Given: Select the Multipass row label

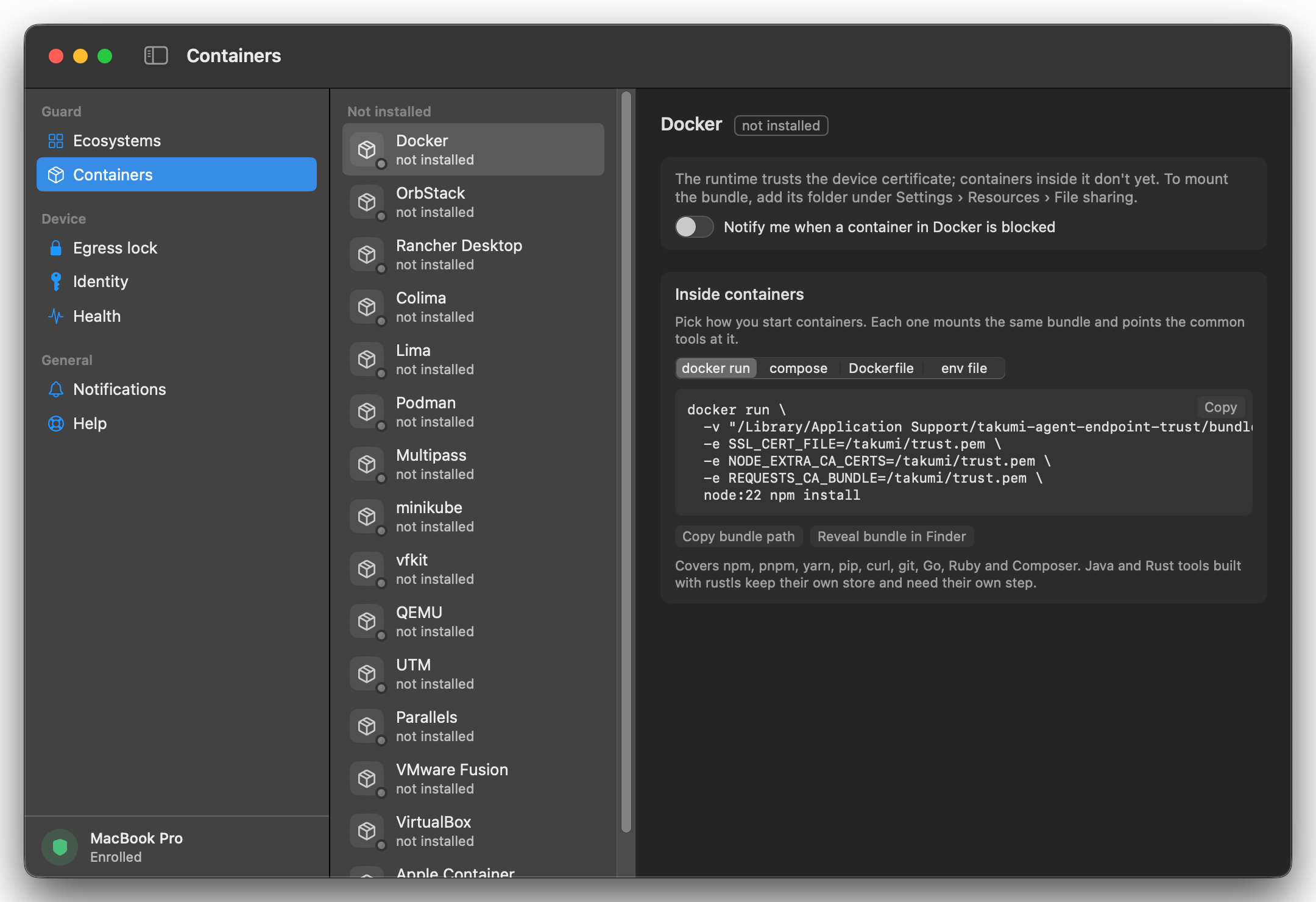Looking at the screenshot, I should click(431, 455).
